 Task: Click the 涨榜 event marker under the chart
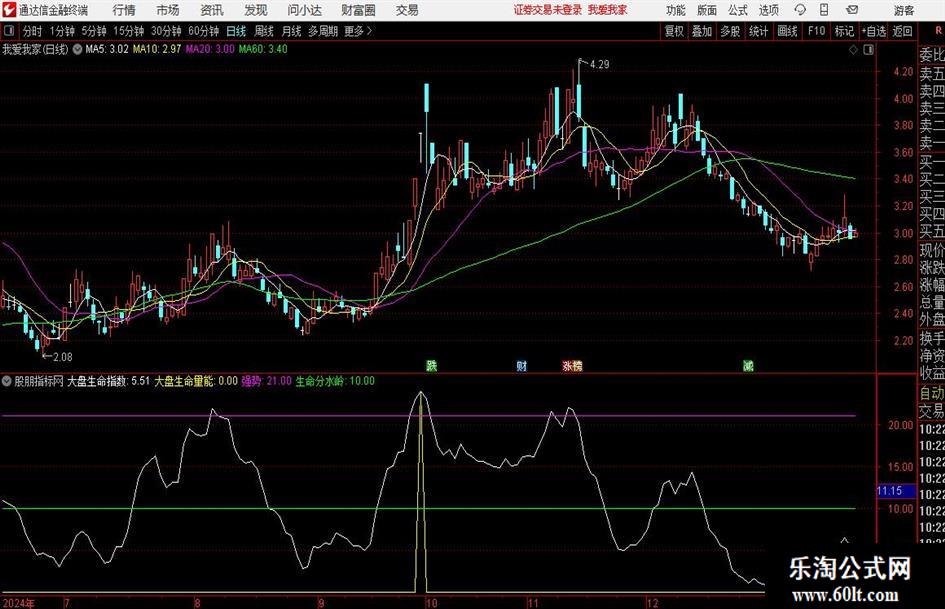click(572, 366)
